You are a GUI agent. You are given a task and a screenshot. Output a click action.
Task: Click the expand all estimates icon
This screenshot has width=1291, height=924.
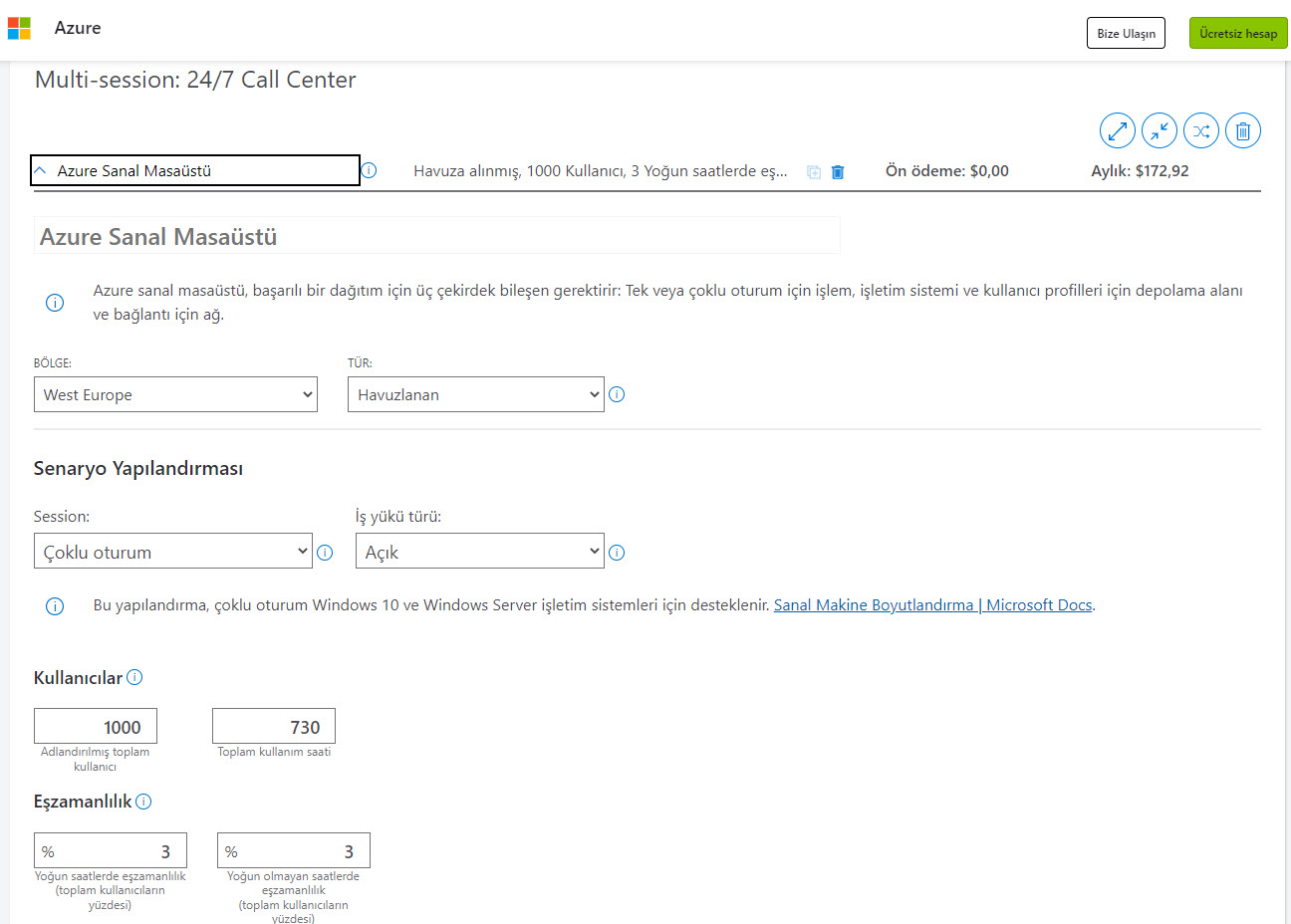coord(1117,130)
